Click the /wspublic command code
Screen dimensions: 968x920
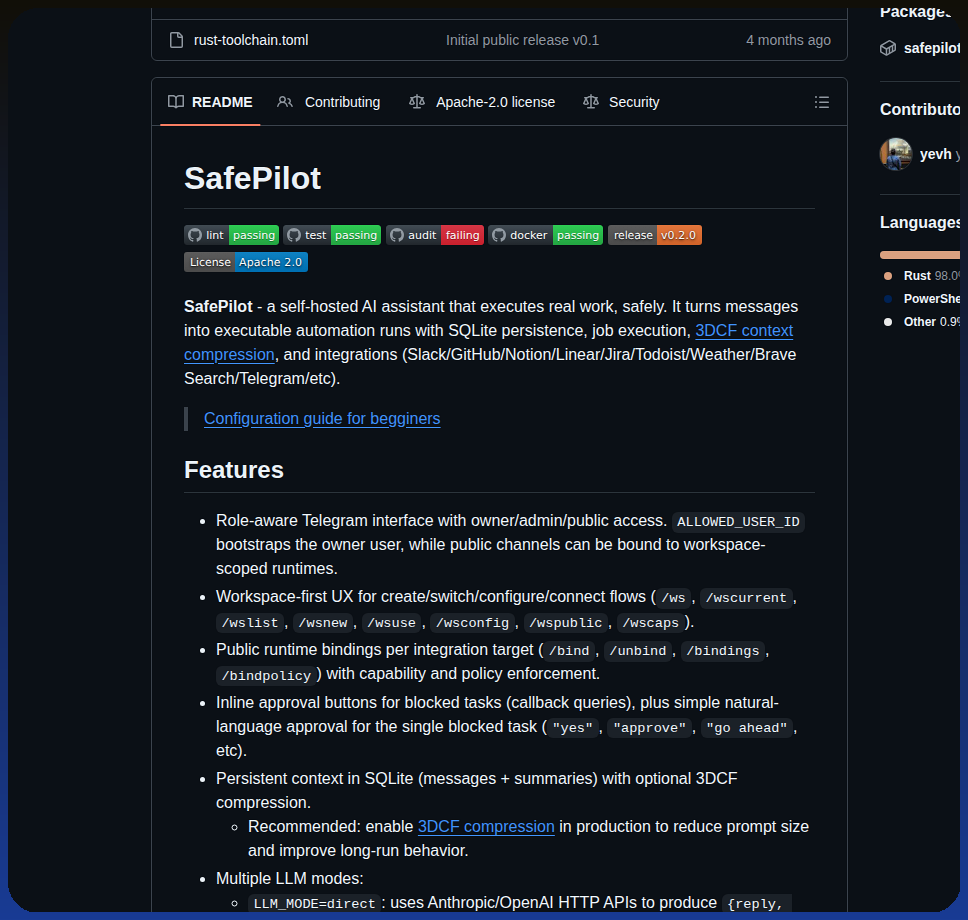pyautogui.click(x=565, y=623)
